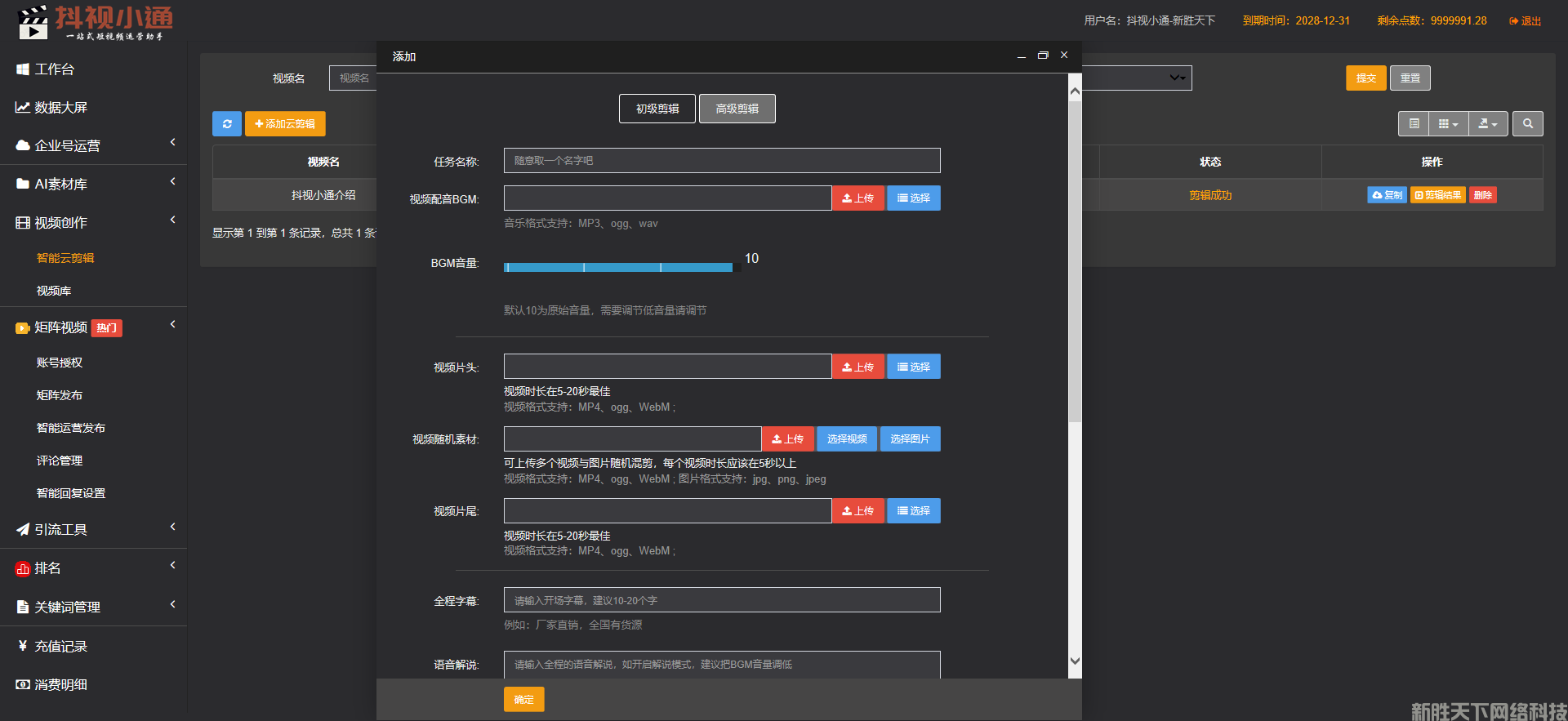This screenshot has height=721, width=1568.
Task: Open the export dropdown in table toolbar
Action: tap(1487, 124)
